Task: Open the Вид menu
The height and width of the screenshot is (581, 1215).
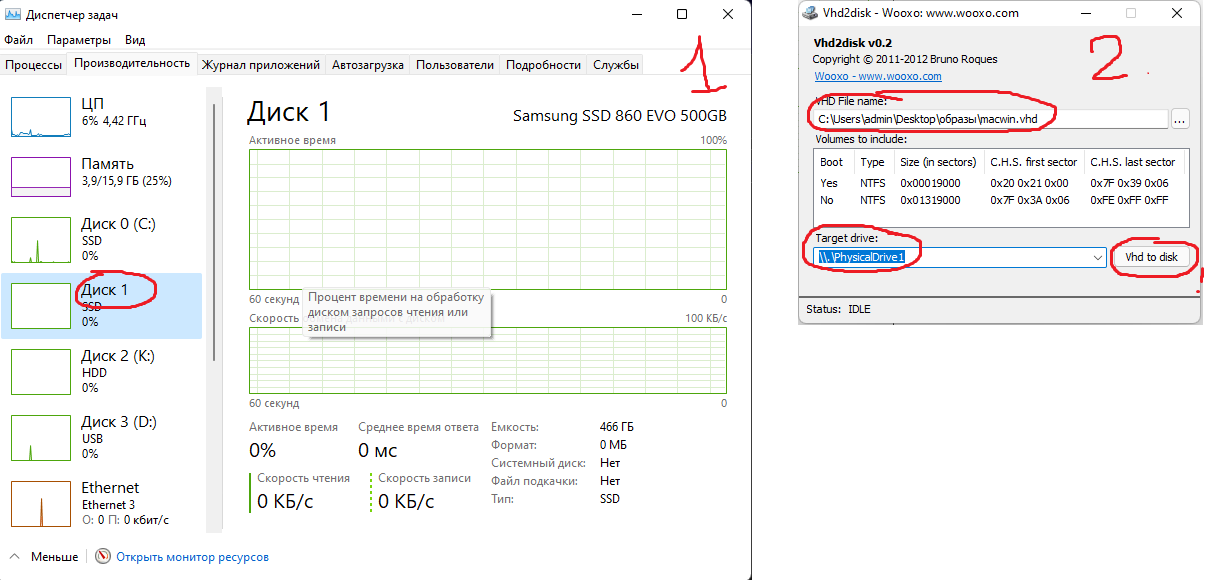Action: click(x=135, y=40)
